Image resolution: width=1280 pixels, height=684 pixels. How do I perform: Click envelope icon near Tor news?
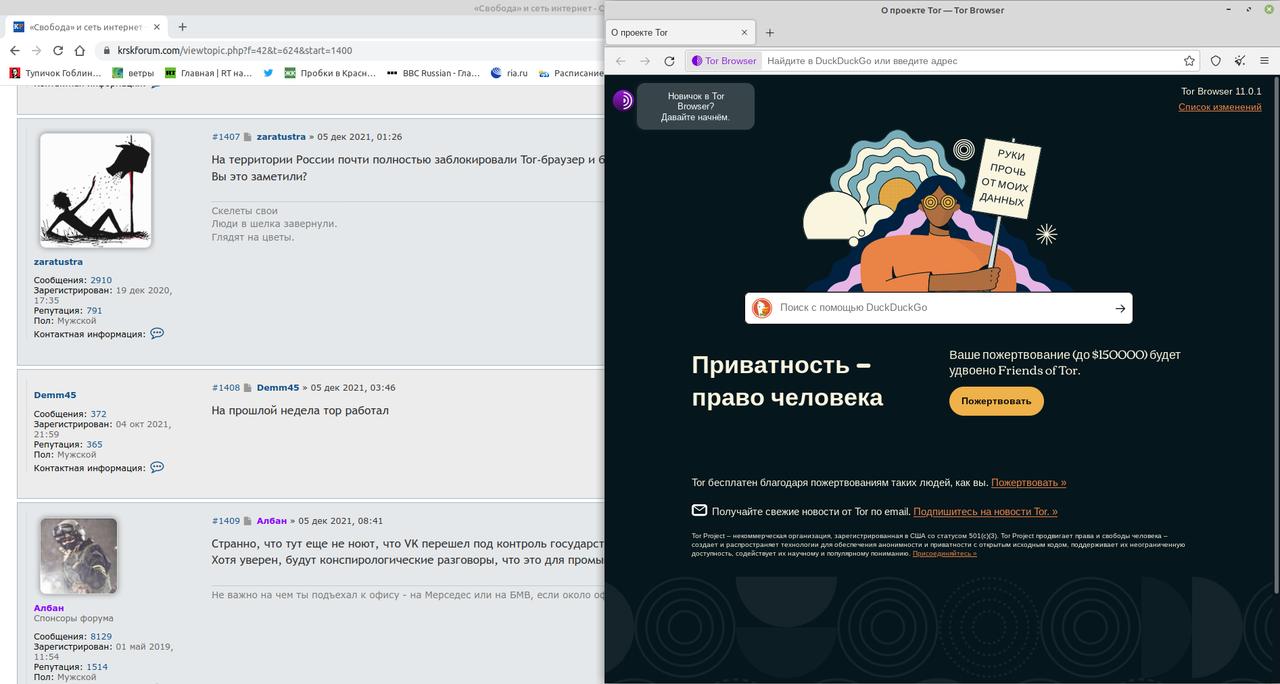tap(700, 510)
